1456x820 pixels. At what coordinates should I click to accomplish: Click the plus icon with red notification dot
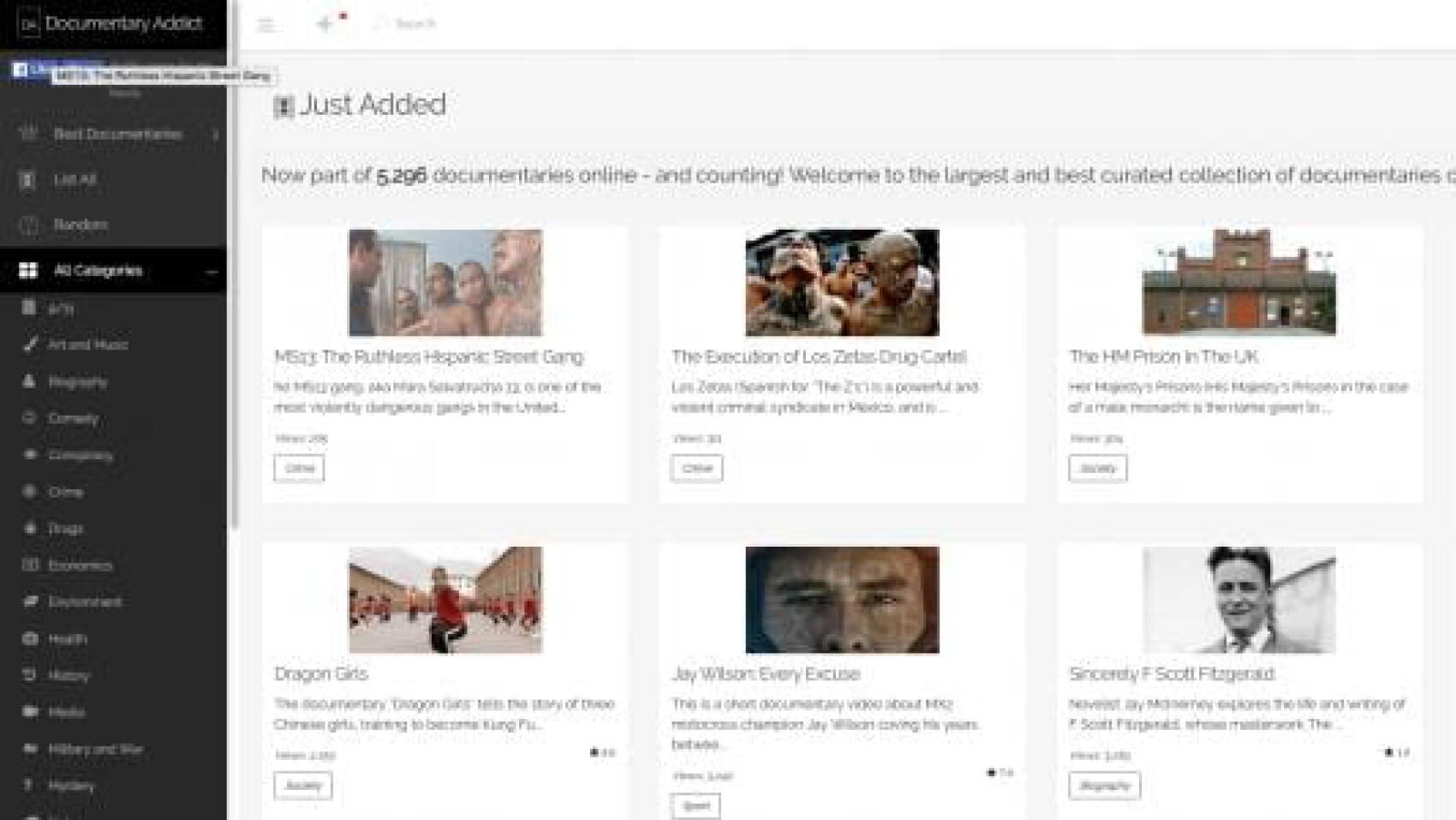(325, 24)
